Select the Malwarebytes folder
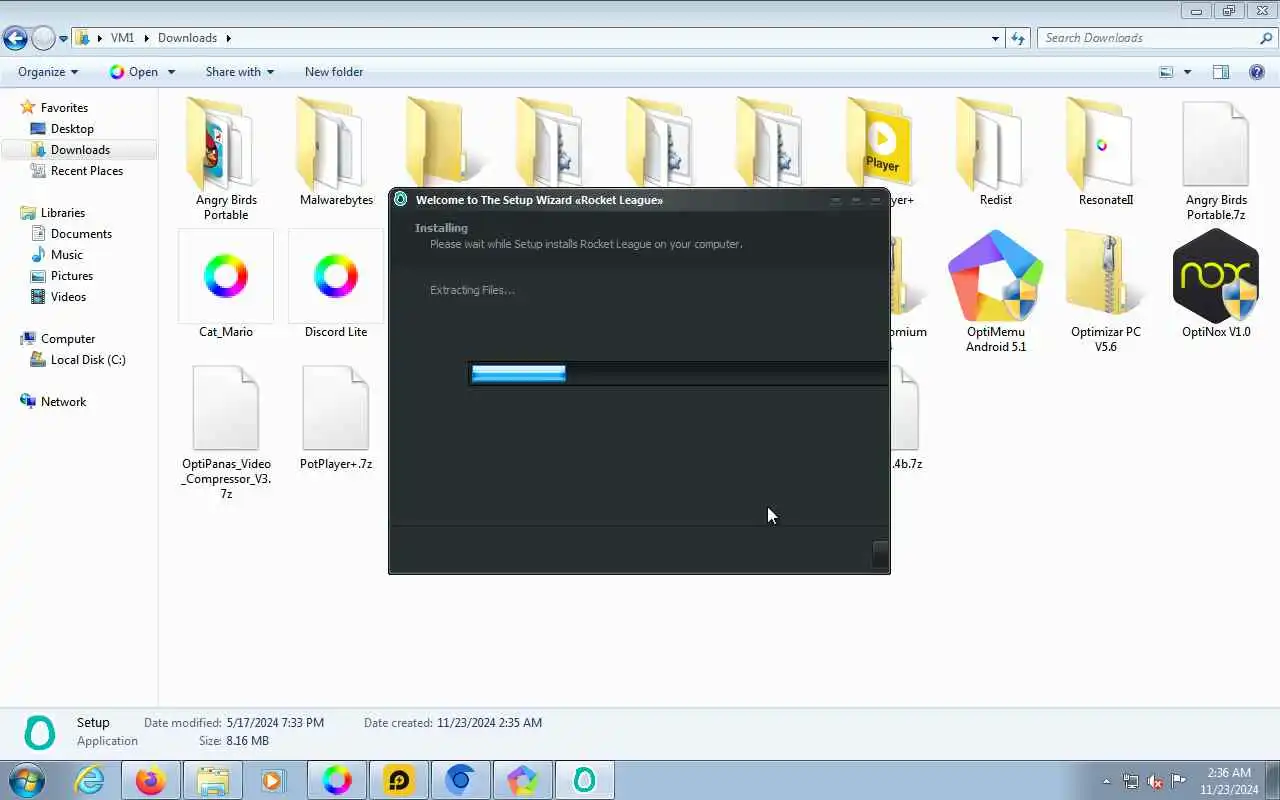1280x800 pixels. [336, 151]
